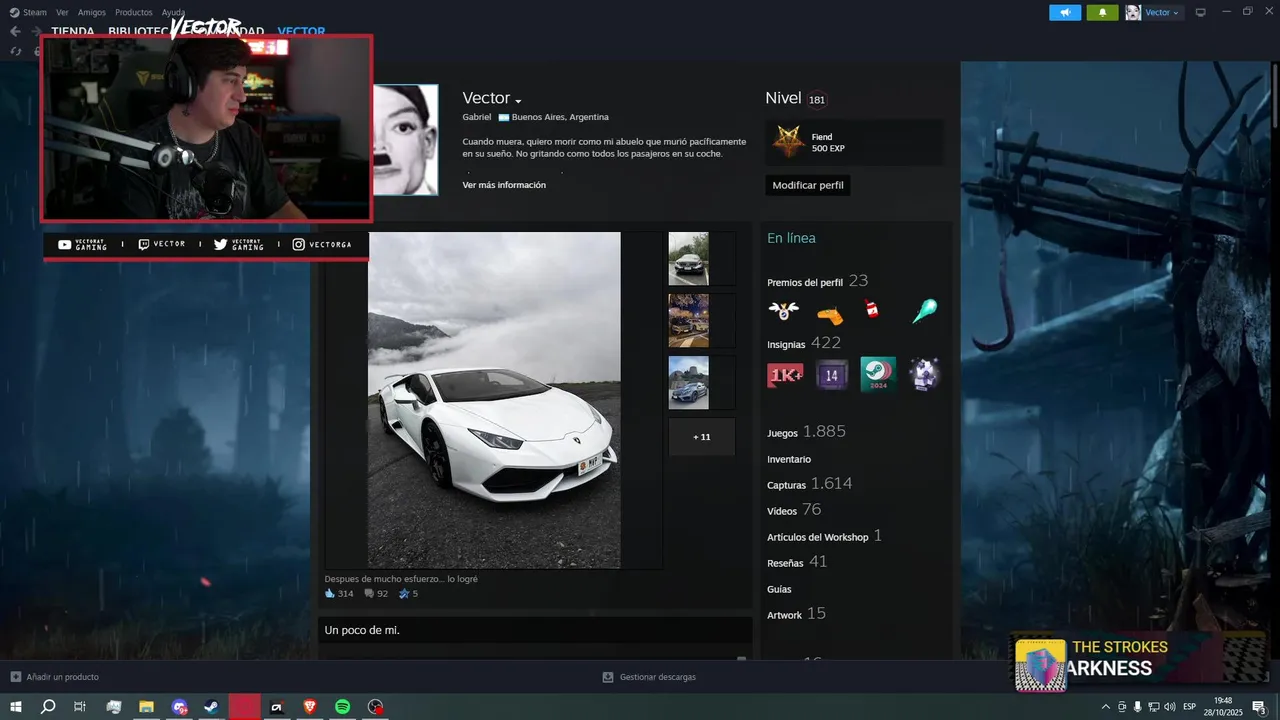Click the thumbs-up 314 likes icon
Screen dimensions: 1280x720
pos(330,593)
